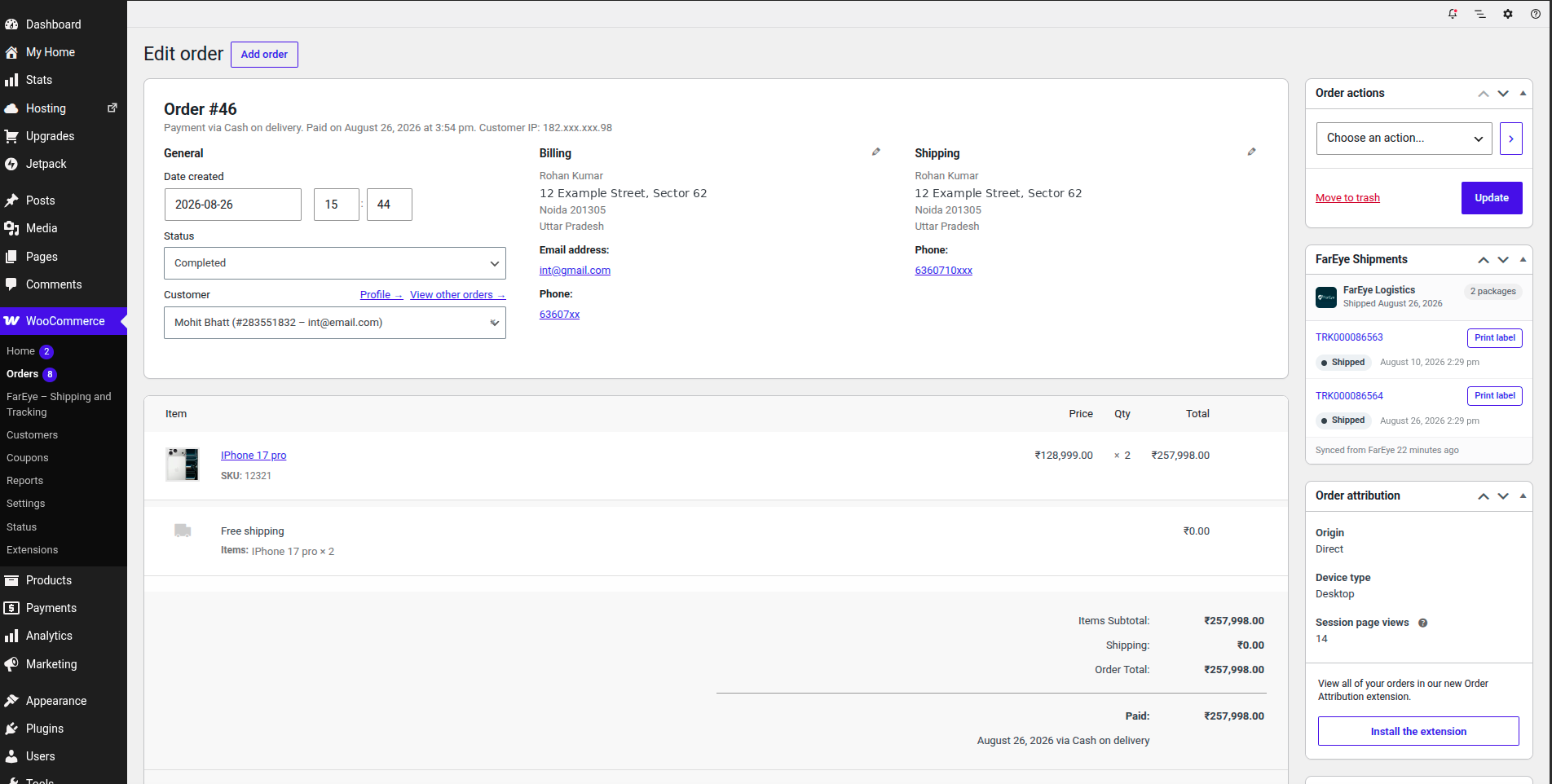
Task: Open Users in the sidebar
Action: click(64, 756)
